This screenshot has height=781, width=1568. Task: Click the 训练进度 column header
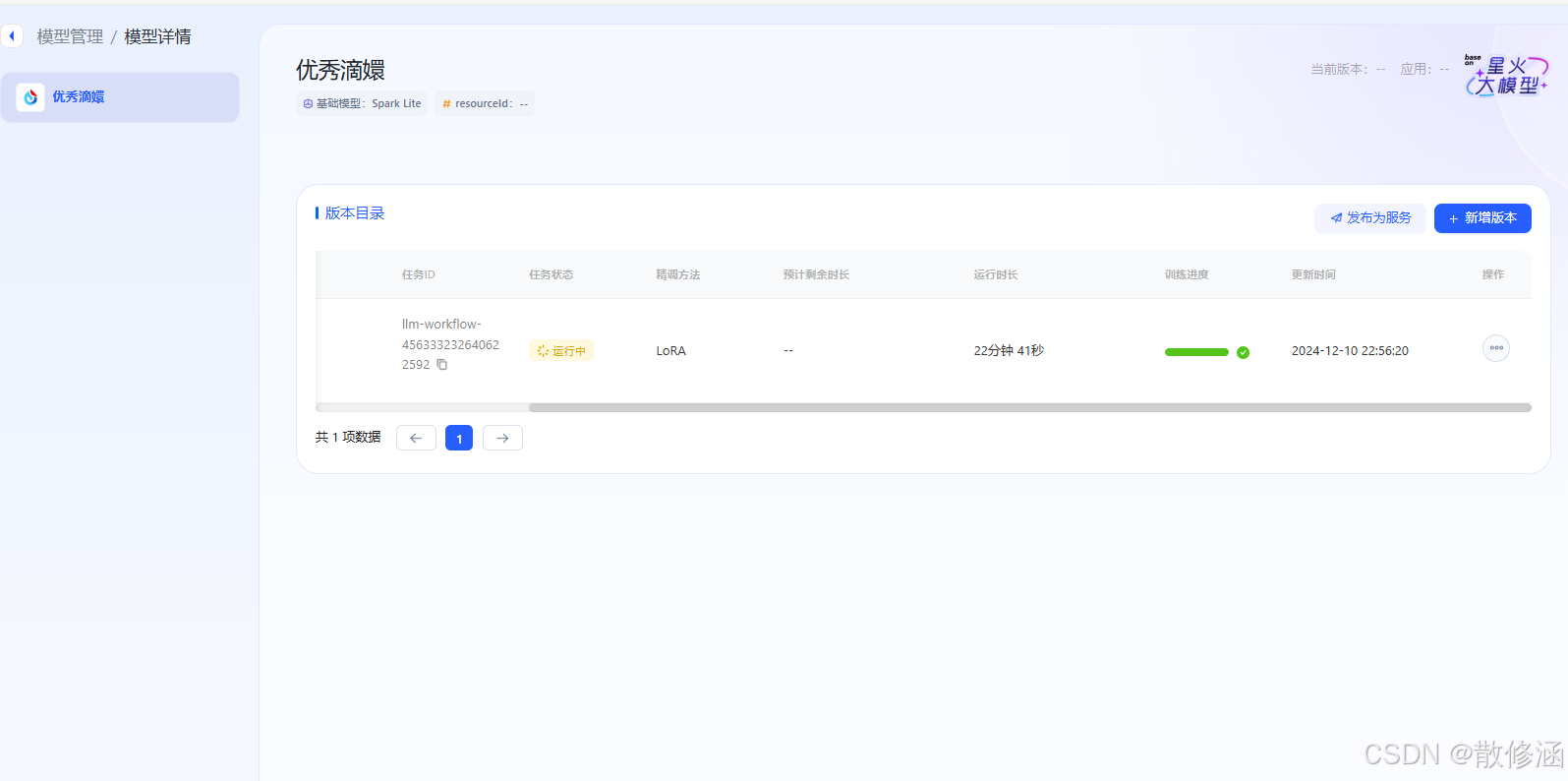click(1187, 274)
